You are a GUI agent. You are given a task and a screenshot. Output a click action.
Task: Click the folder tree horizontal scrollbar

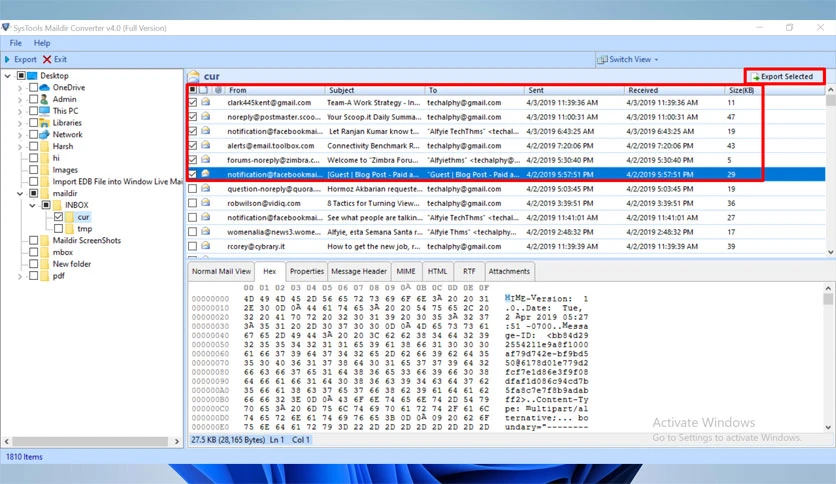(91, 441)
